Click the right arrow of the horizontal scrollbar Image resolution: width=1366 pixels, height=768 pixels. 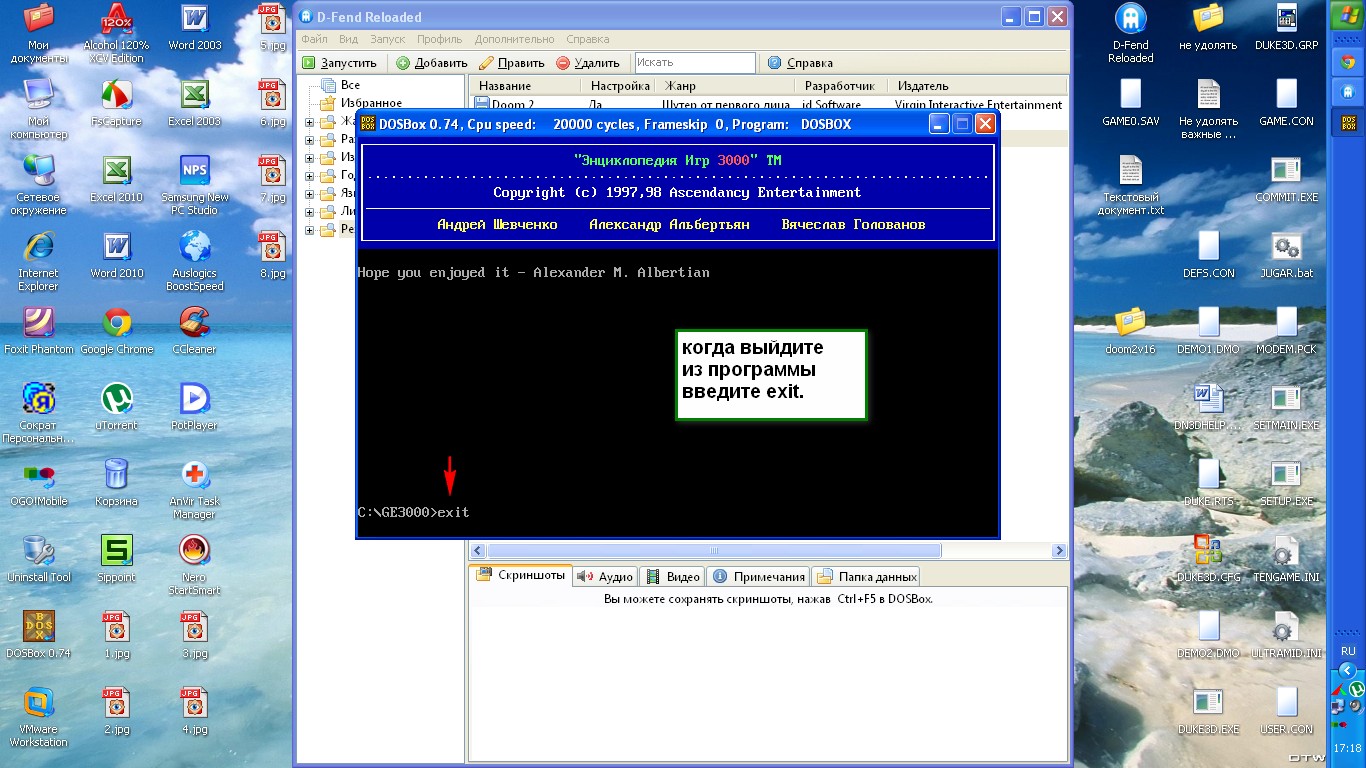[x=1059, y=551]
